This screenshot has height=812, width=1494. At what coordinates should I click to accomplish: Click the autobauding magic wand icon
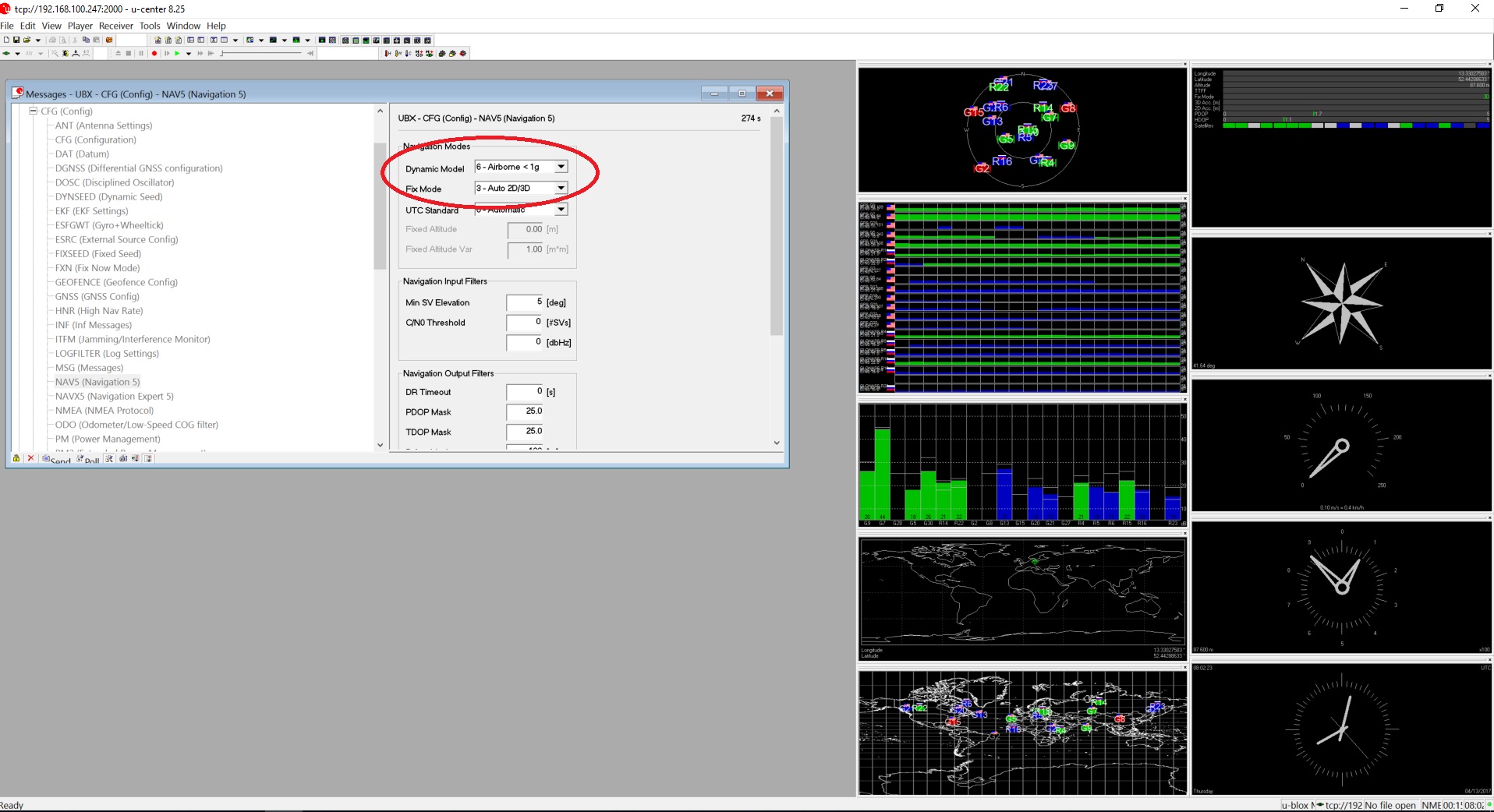pyautogui.click(x=55, y=53)
